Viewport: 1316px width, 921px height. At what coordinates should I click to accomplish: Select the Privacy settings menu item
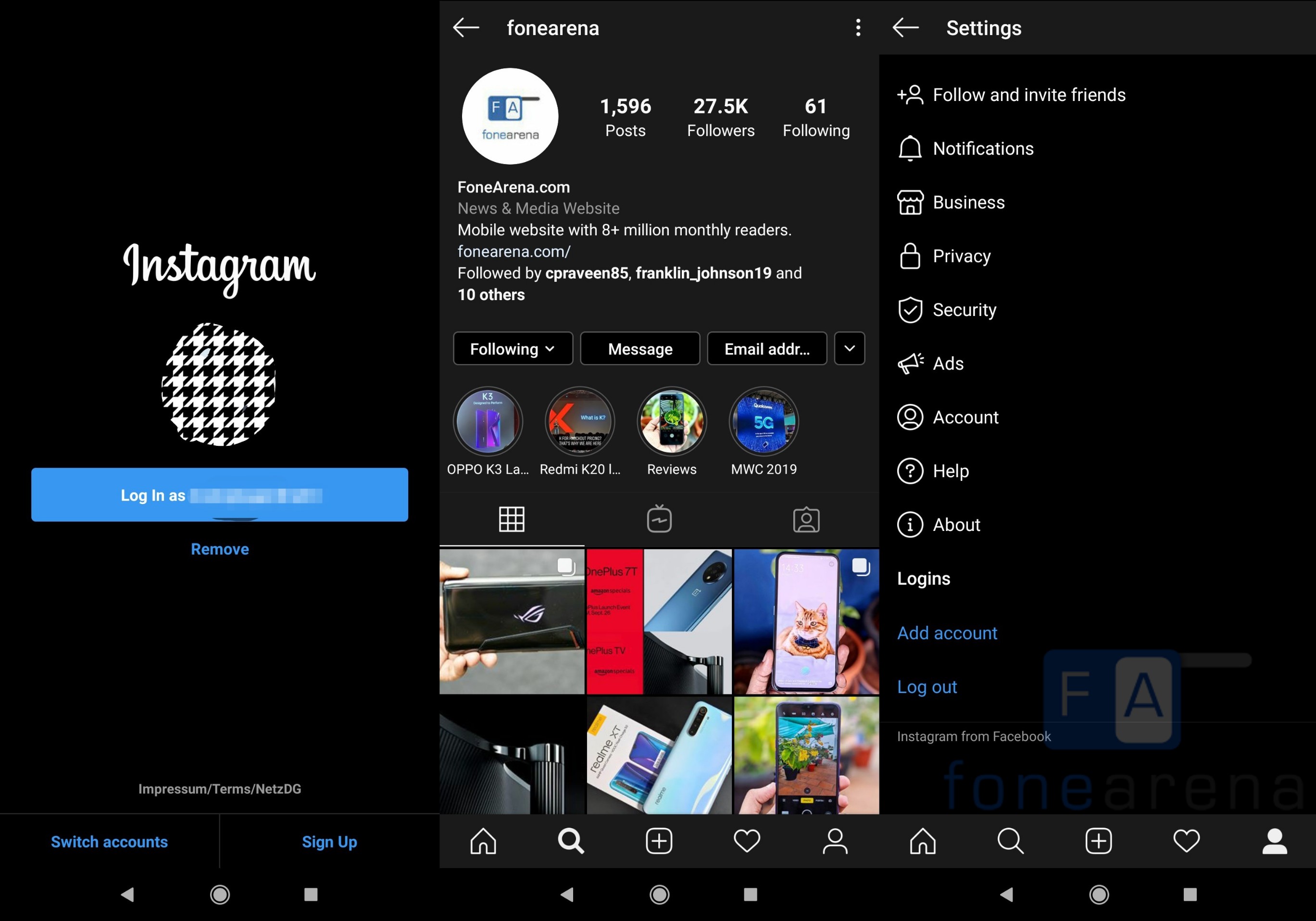tap(961, 256)
